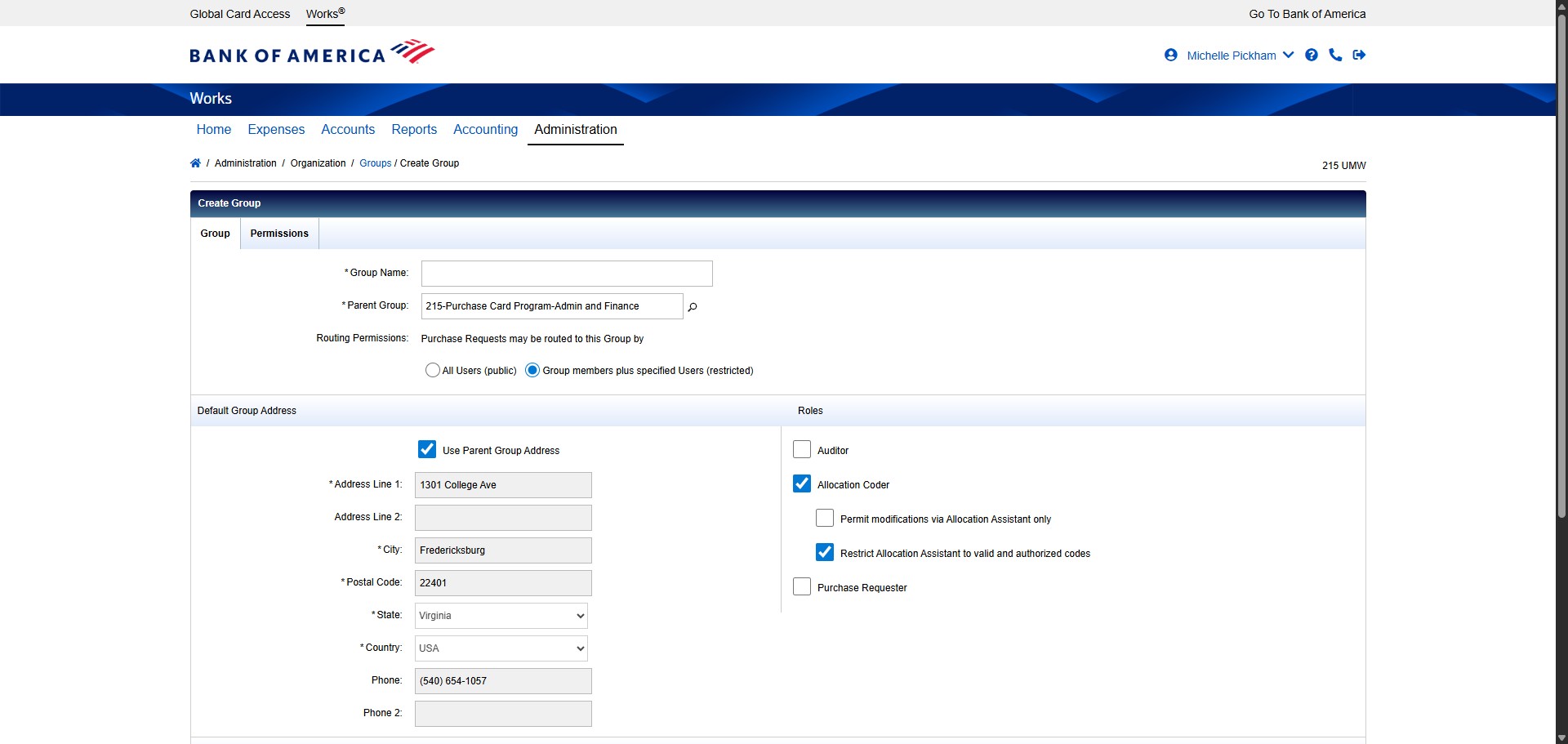Click the sign out icon
This screenshot has width=1568, height=744.
(x=1359, y=55)
